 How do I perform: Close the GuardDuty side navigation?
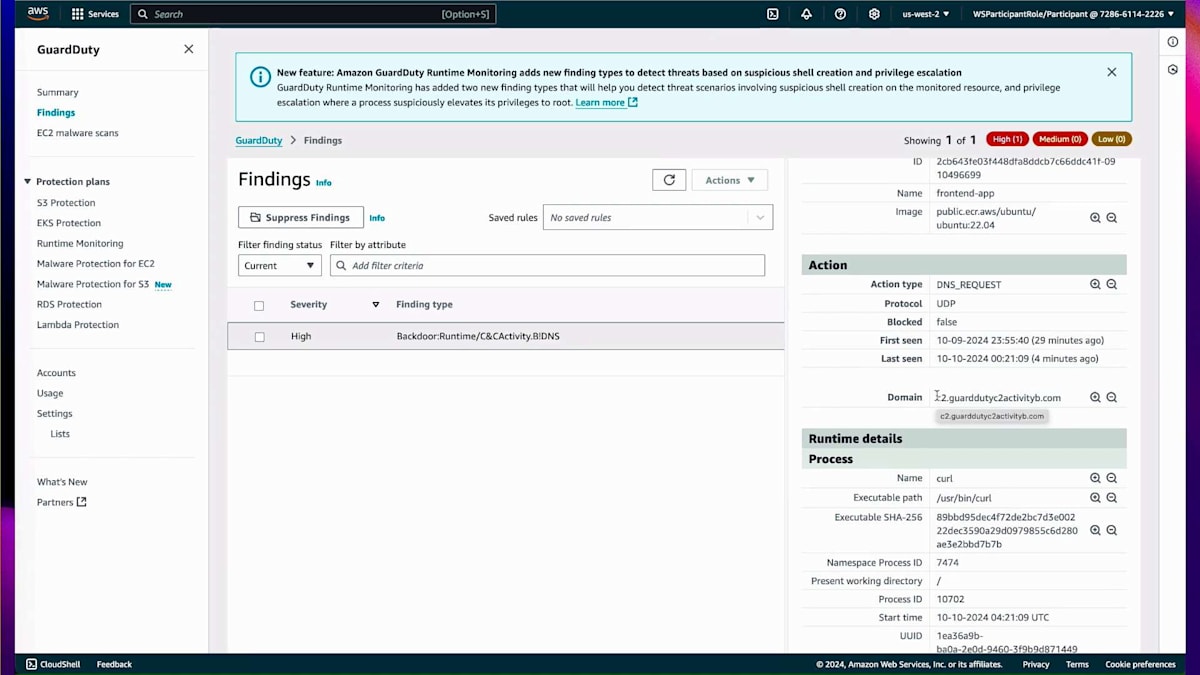189,49
